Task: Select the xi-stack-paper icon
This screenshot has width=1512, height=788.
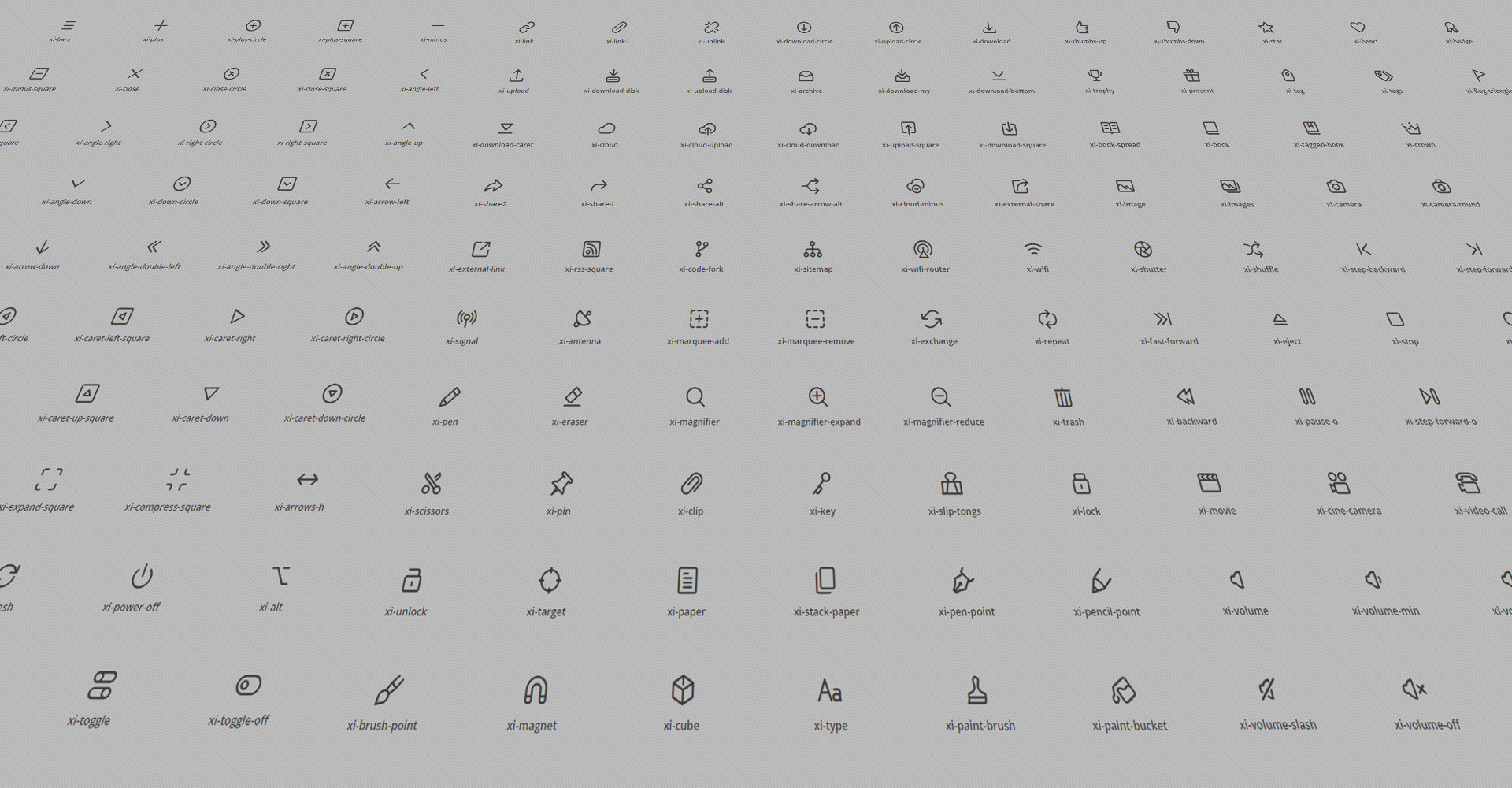Action: [x=825, y=581]
